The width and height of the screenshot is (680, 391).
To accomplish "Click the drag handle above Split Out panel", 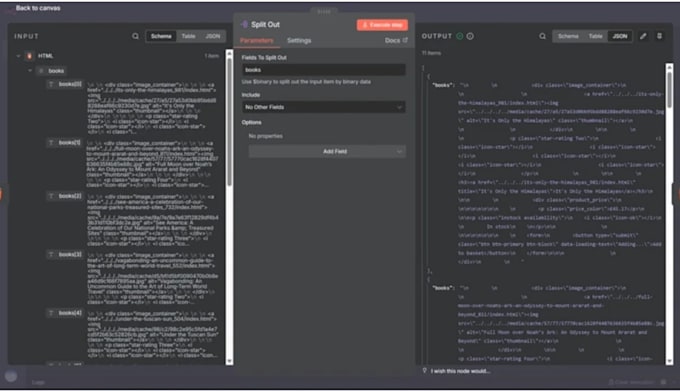I will 324,12.
